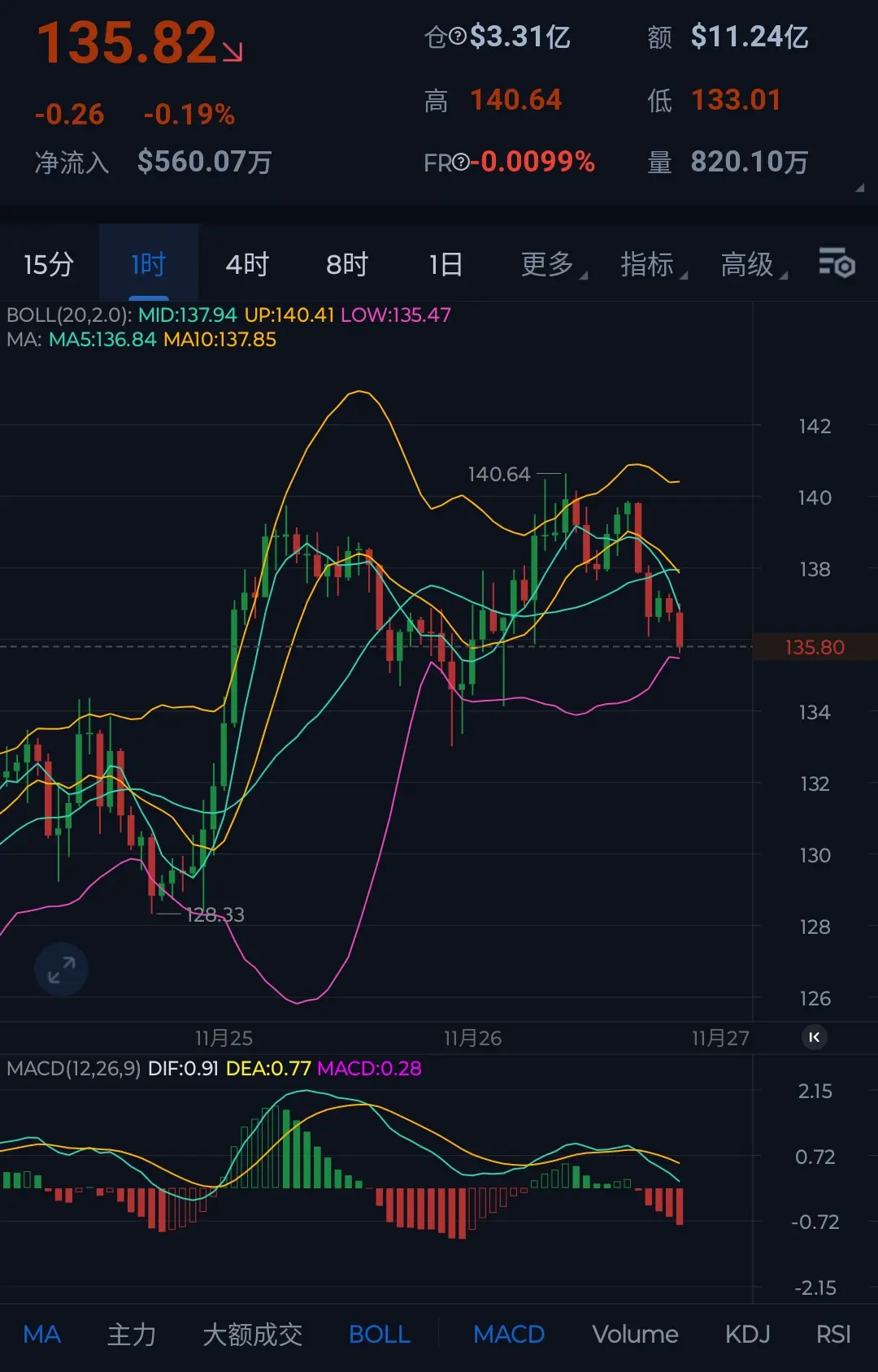The width and height of the screenshot is (878, 1372).
Task: Tap the 净流入 $560.07万 value
Action: coord(205,162)
